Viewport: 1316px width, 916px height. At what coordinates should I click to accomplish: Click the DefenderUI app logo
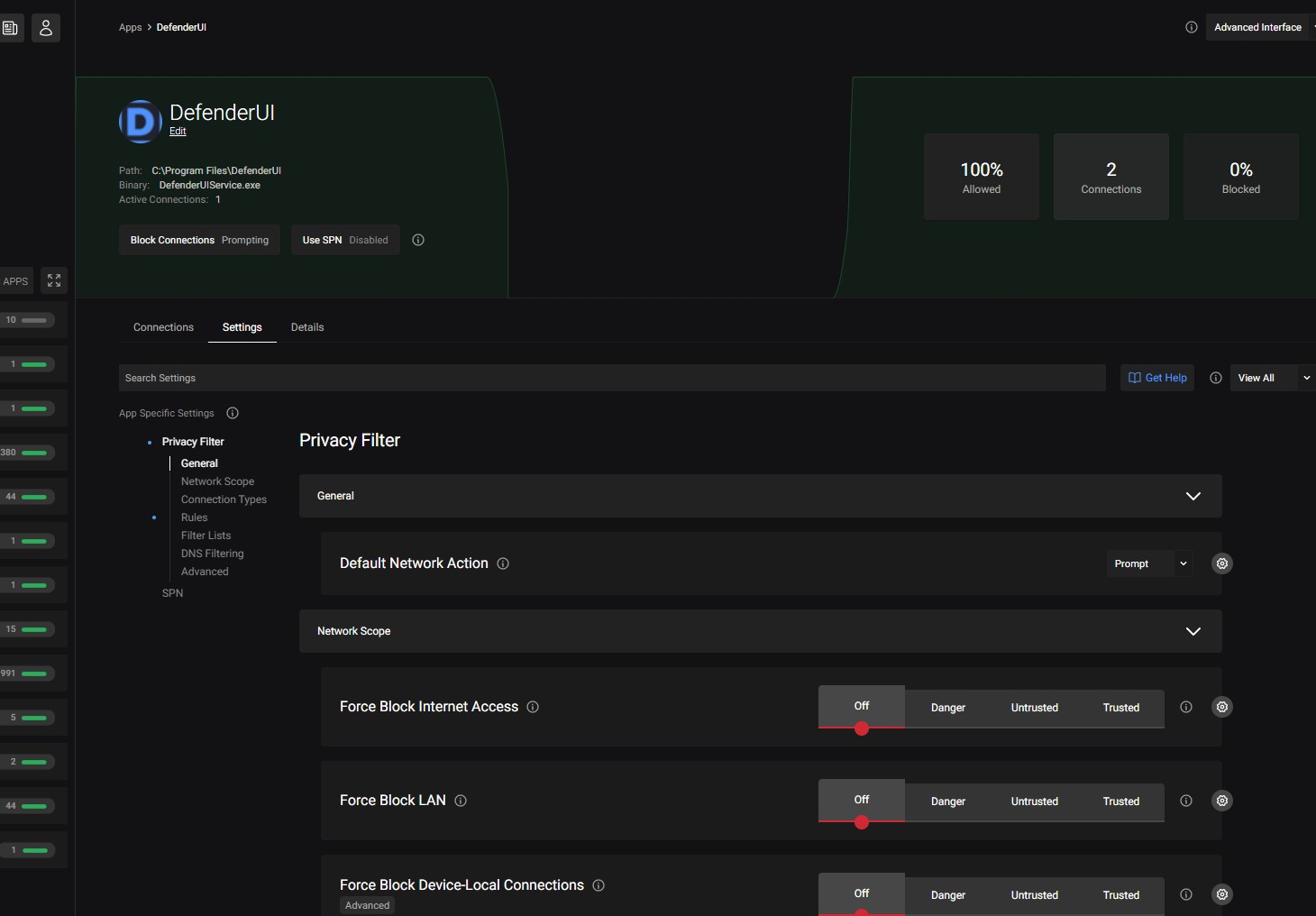[141, 122]
